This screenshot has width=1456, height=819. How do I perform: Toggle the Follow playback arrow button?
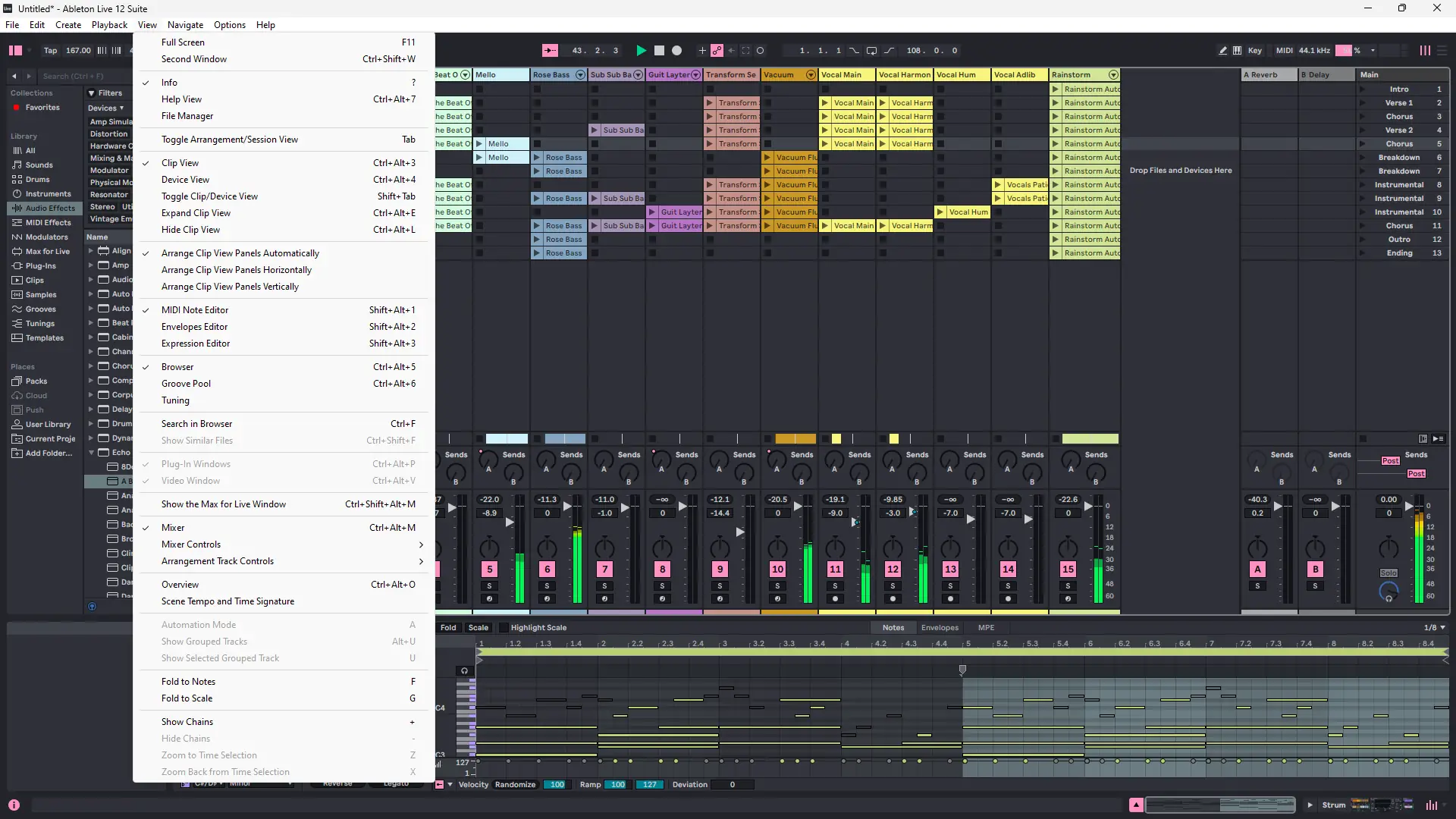(x=550, y=51)
